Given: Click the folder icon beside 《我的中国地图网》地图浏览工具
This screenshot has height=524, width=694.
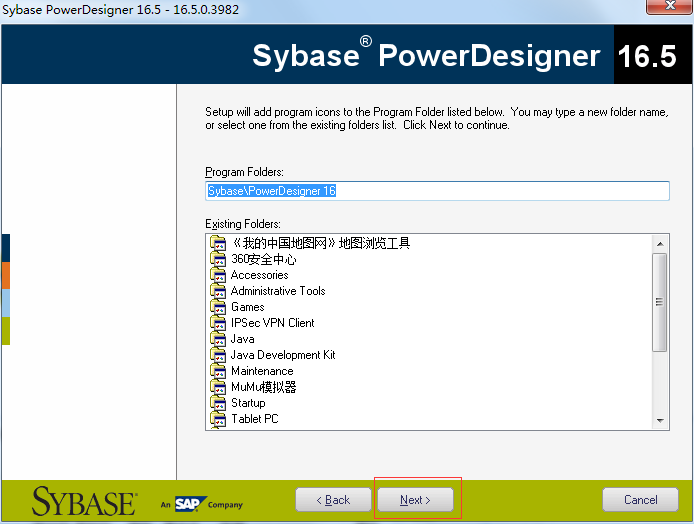Looking at the screenshot, I should [218, 243].
